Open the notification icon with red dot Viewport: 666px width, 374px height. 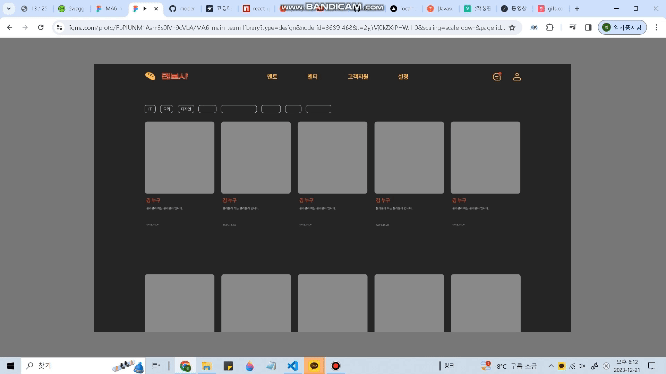(497, 77)
